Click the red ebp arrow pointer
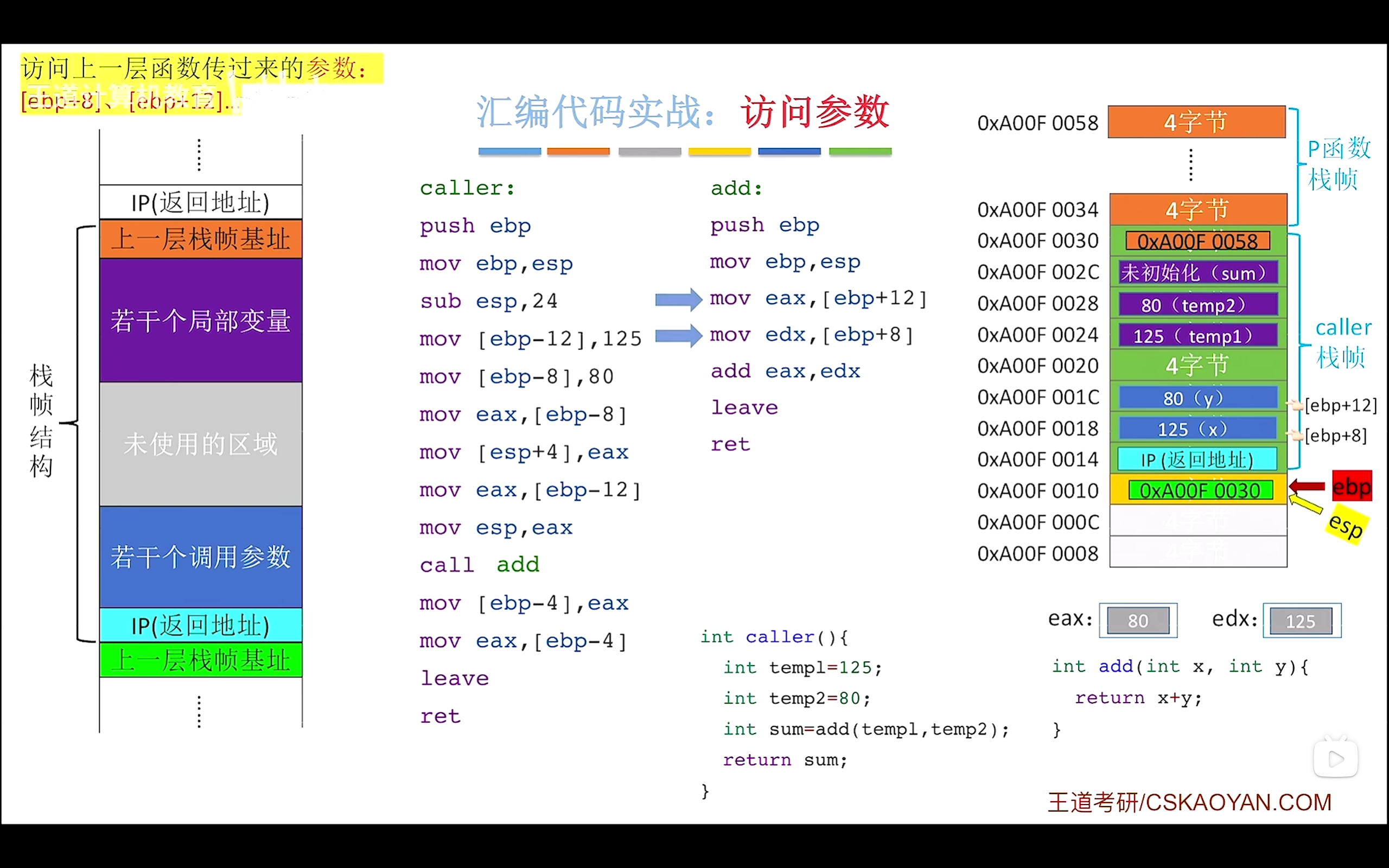The width and height of the screenshot is (1389, 868). tap(1307, 487)
